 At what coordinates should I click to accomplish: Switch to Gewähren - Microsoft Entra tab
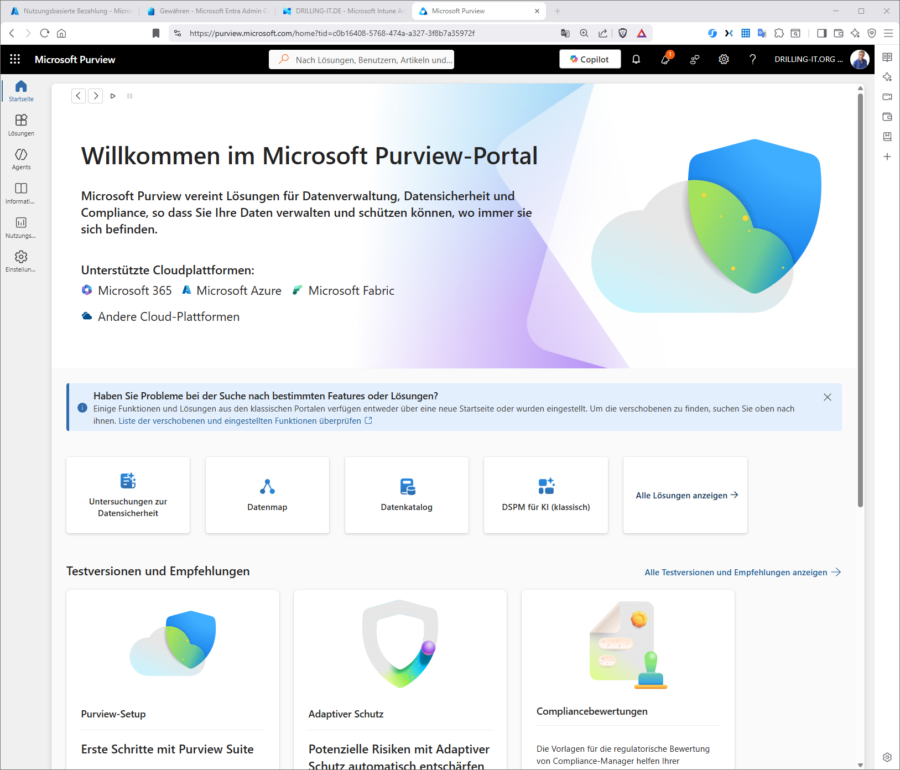(207, 11)
